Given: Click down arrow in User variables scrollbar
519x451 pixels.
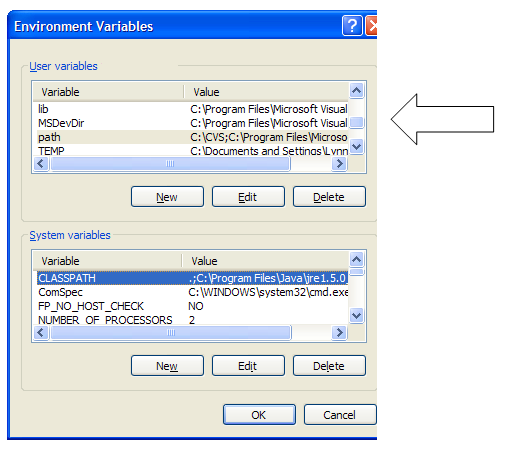Looking at the screenshot, I should click(357, 147).
